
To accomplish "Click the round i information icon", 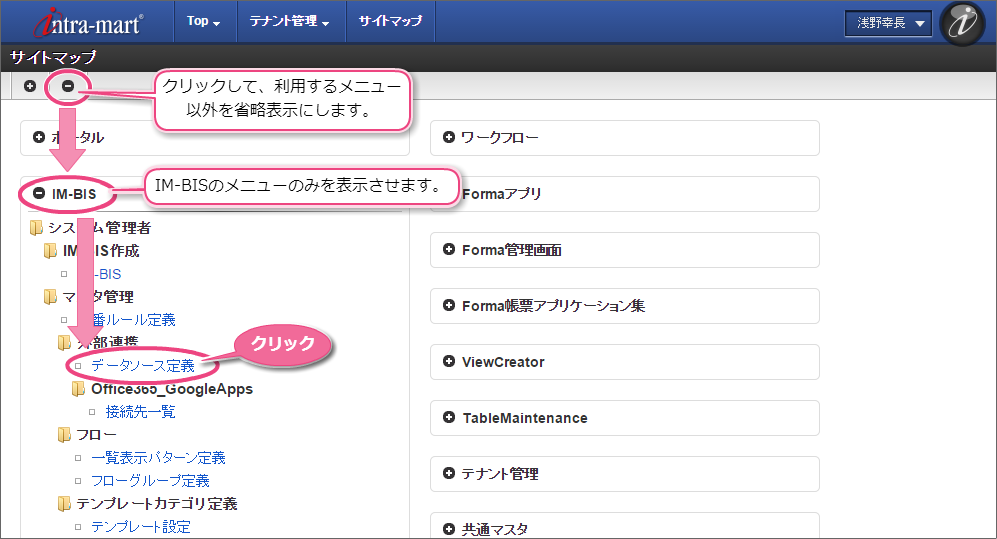I will (x=962, y=24).
